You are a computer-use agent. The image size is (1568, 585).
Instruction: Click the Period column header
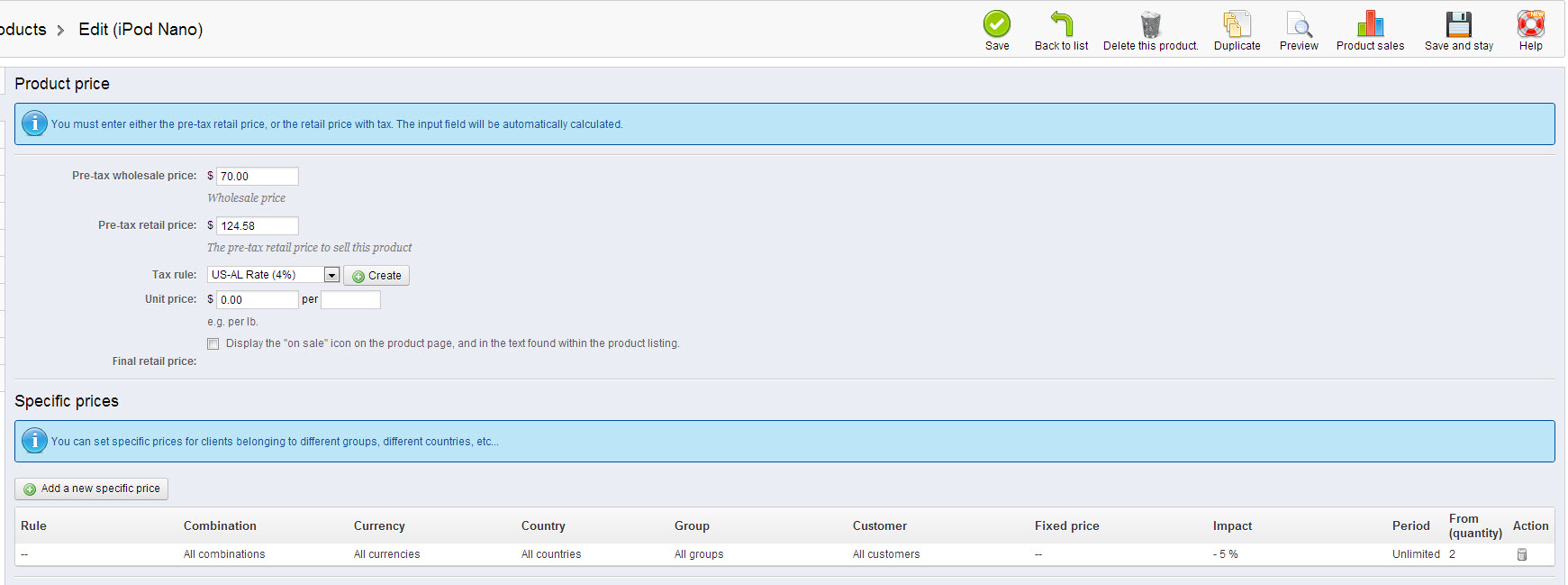click(1410, 526)
